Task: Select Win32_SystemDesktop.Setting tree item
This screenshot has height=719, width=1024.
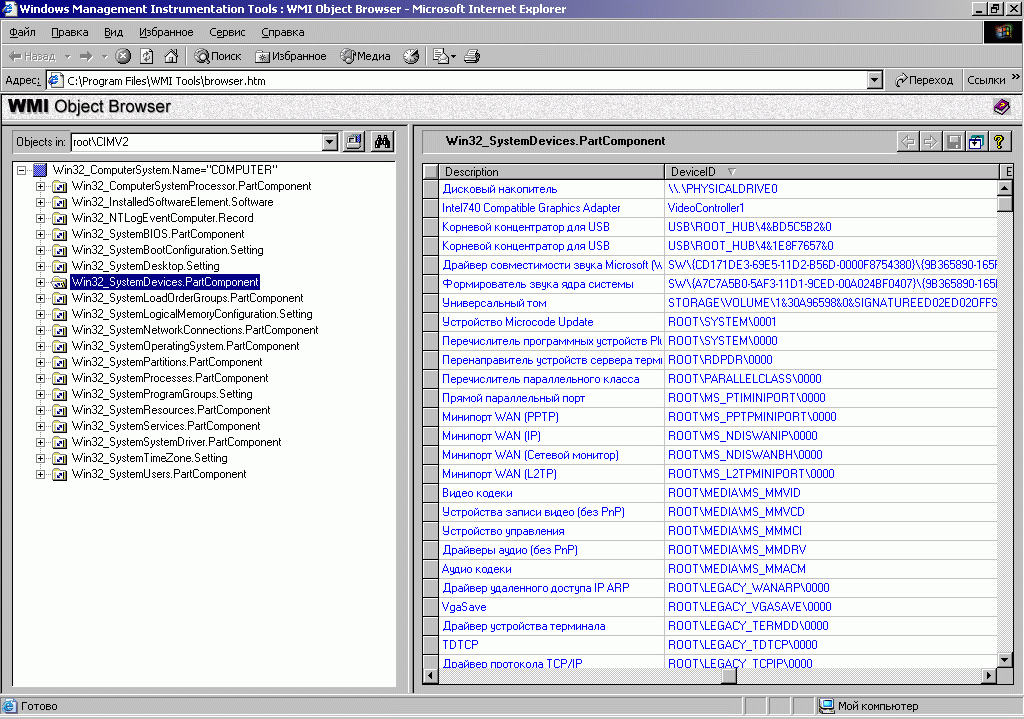Action: [x=146, y=266]
